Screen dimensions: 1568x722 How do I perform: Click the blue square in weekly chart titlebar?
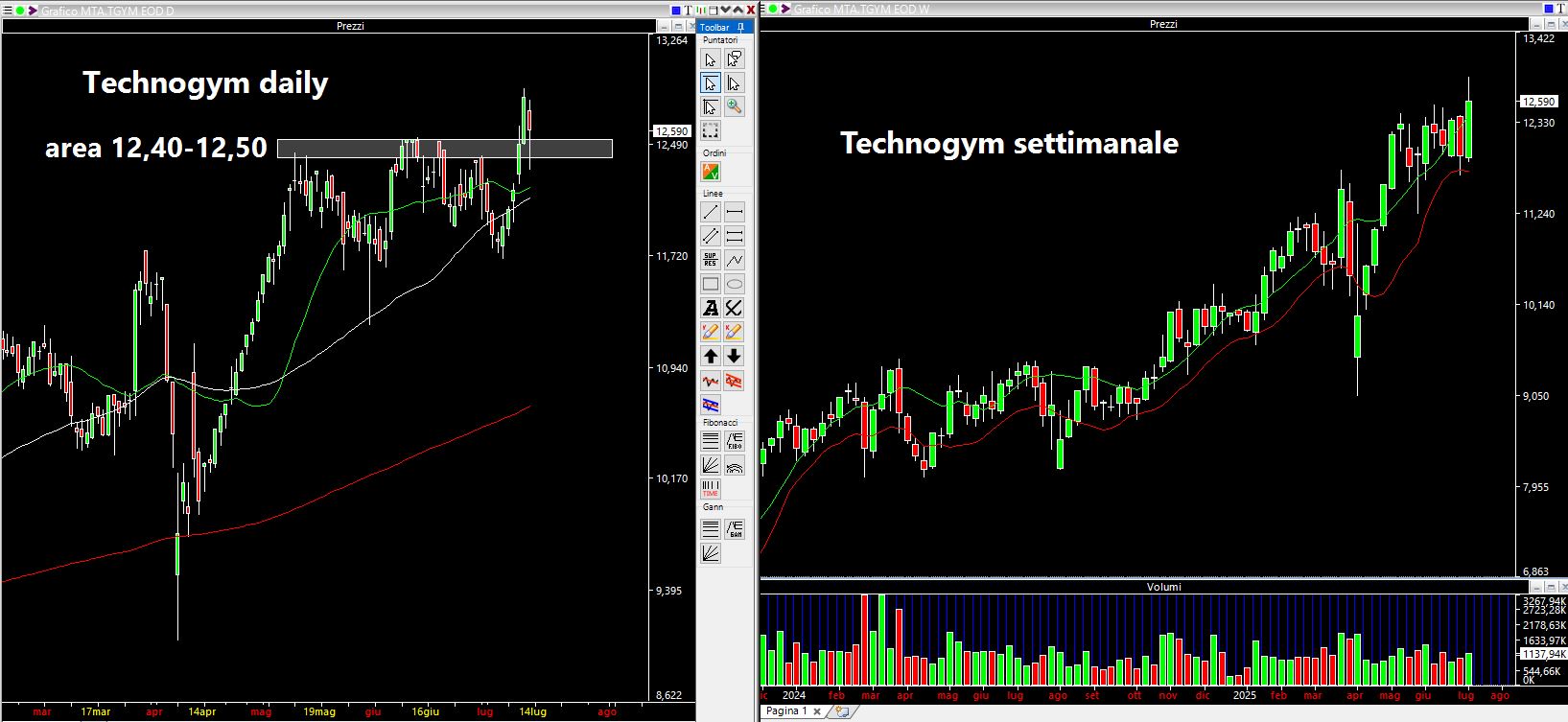[1549, 9]
